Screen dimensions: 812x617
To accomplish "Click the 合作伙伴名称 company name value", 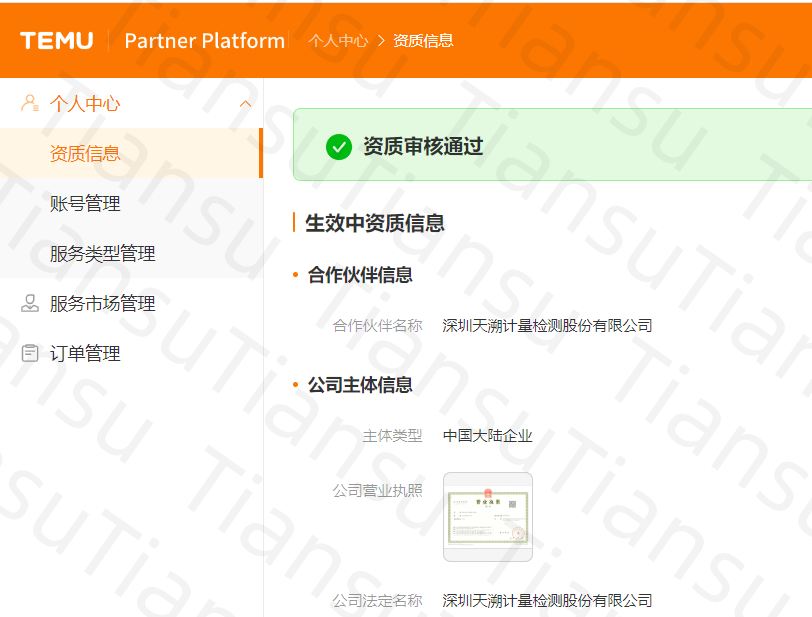I will [547, 325].
